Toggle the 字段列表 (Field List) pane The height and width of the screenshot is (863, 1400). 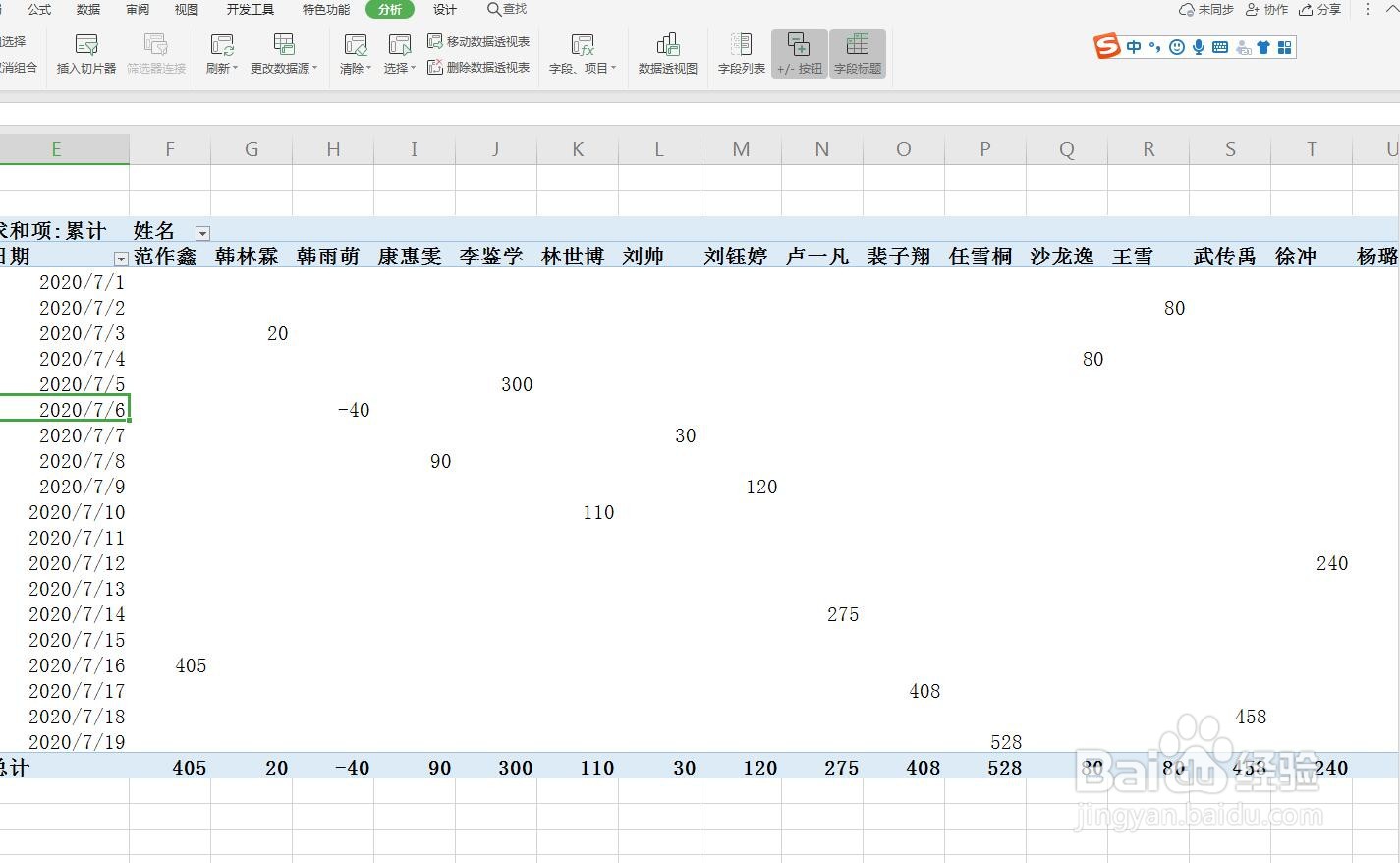pyautogui.click(x=740, y=54)
